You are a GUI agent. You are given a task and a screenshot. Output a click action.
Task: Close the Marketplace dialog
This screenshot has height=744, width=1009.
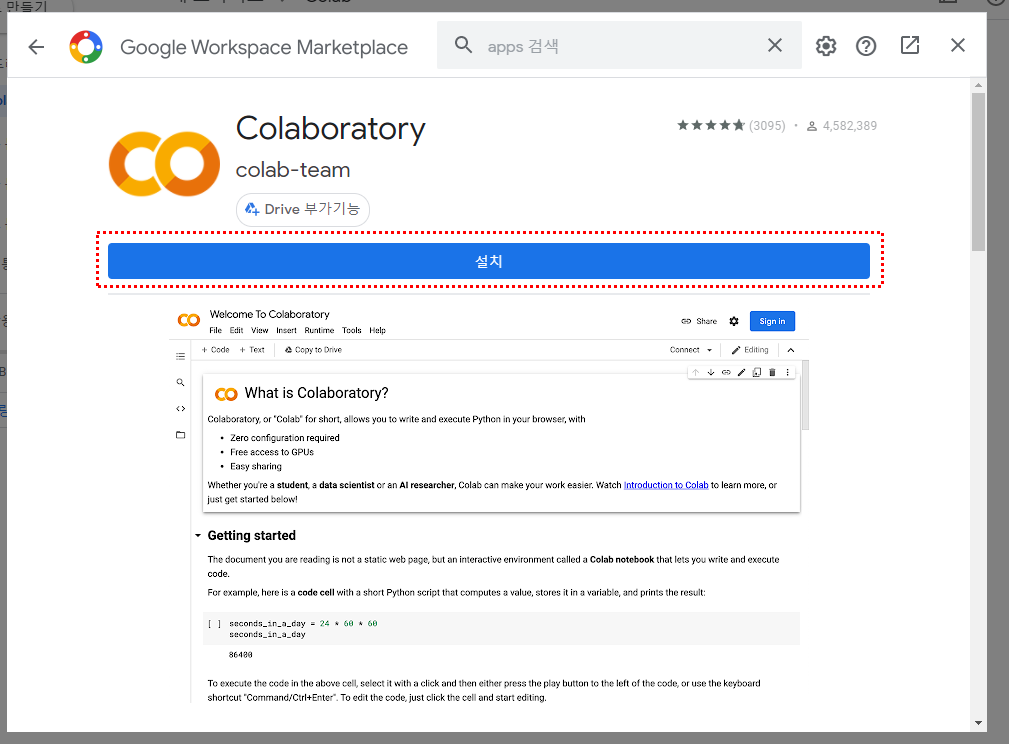958,45
